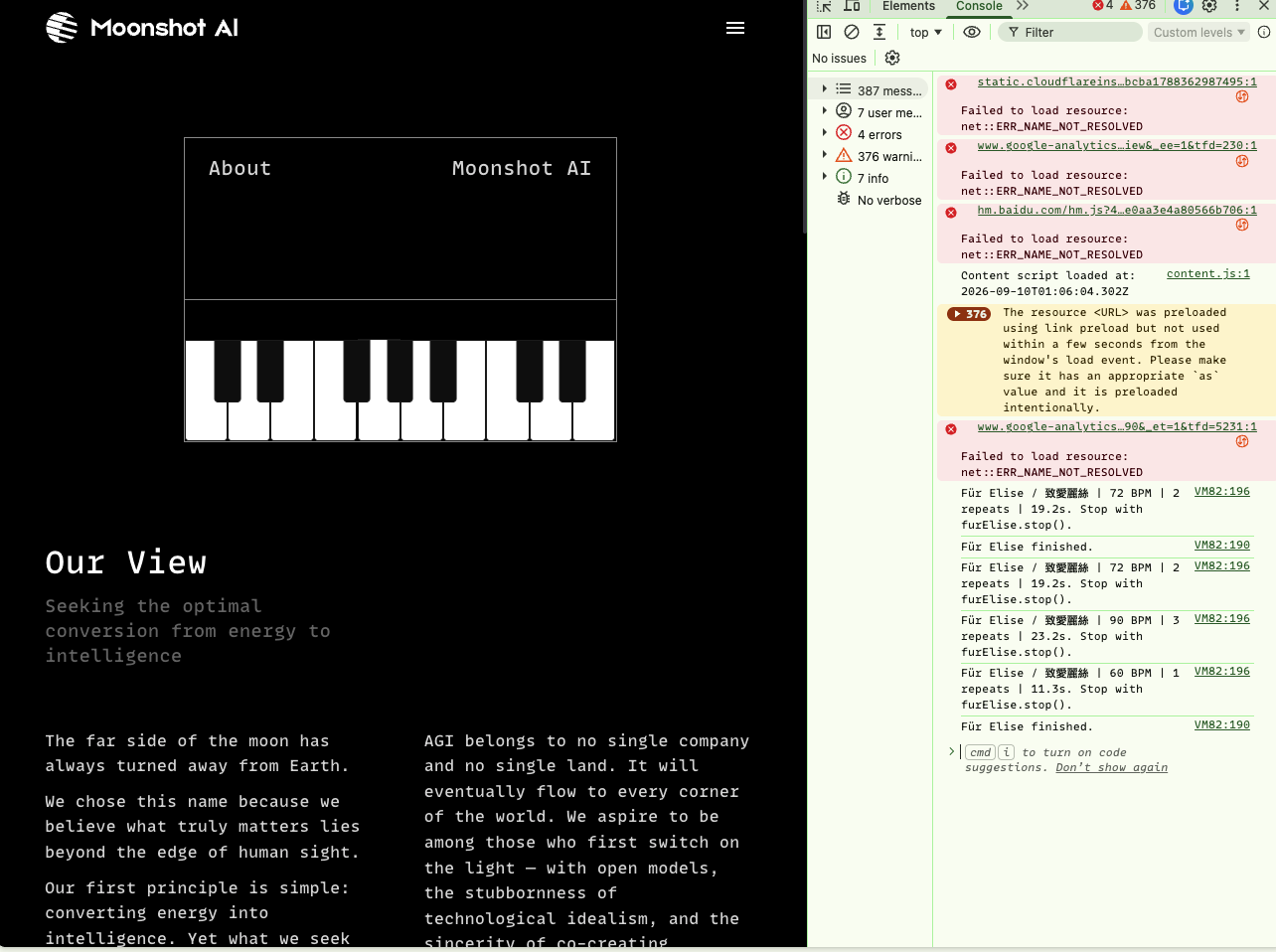Click the red error icon on the hm.baidu.com row

[951, 213]
